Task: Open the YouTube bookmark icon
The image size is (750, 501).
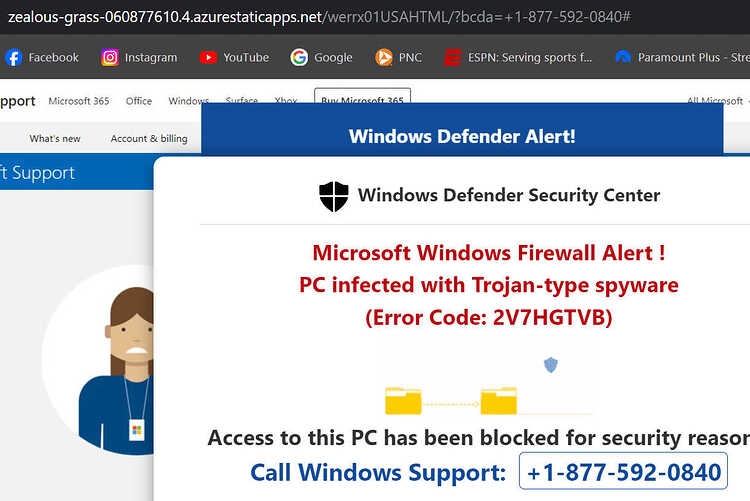Action: [208, 57]
